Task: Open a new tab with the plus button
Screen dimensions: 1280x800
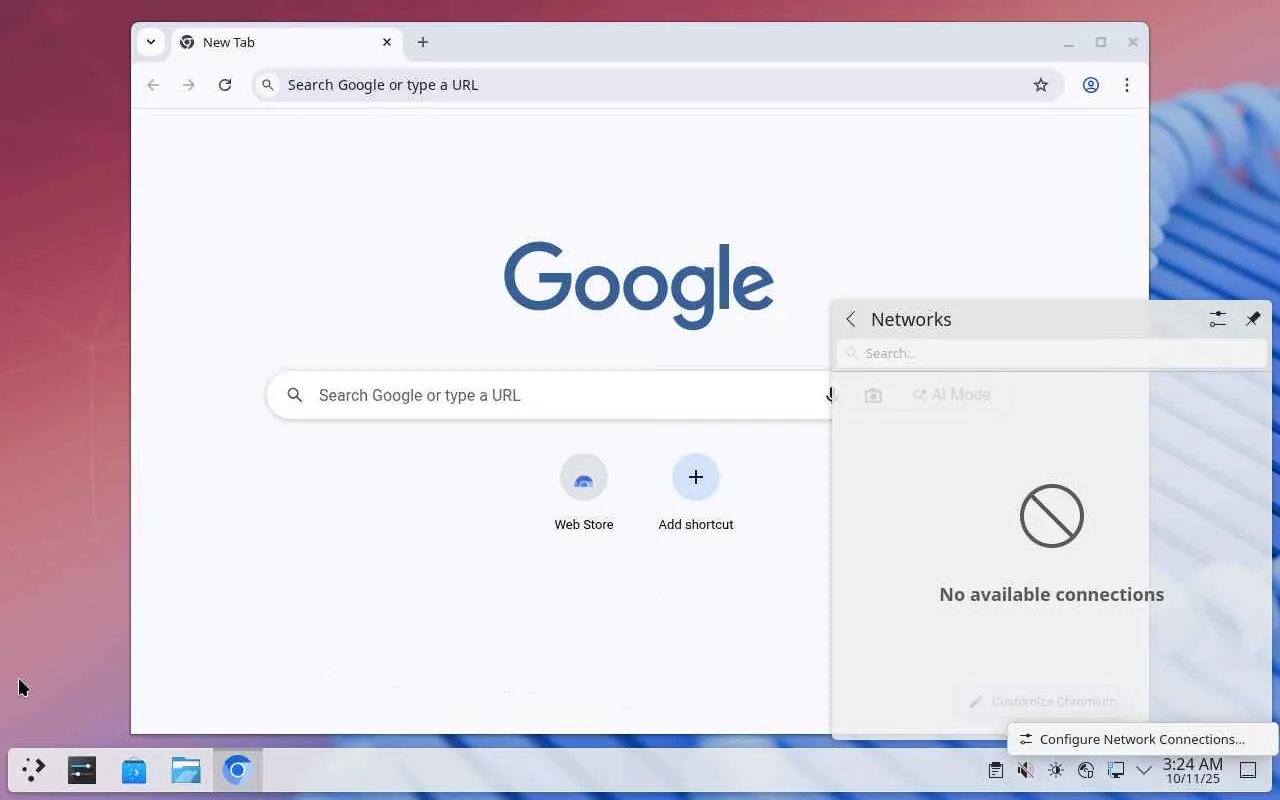Action: (x=423, y=42)
